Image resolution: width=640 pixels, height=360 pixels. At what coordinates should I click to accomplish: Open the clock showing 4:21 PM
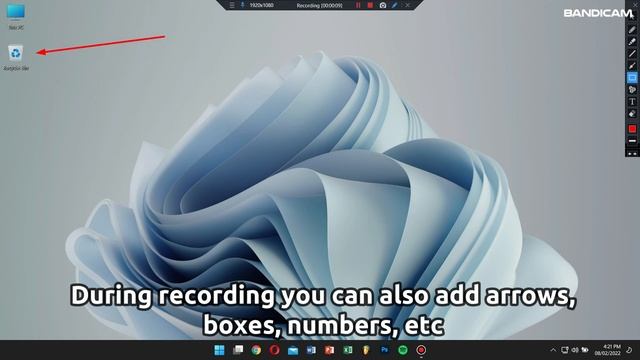608,350
